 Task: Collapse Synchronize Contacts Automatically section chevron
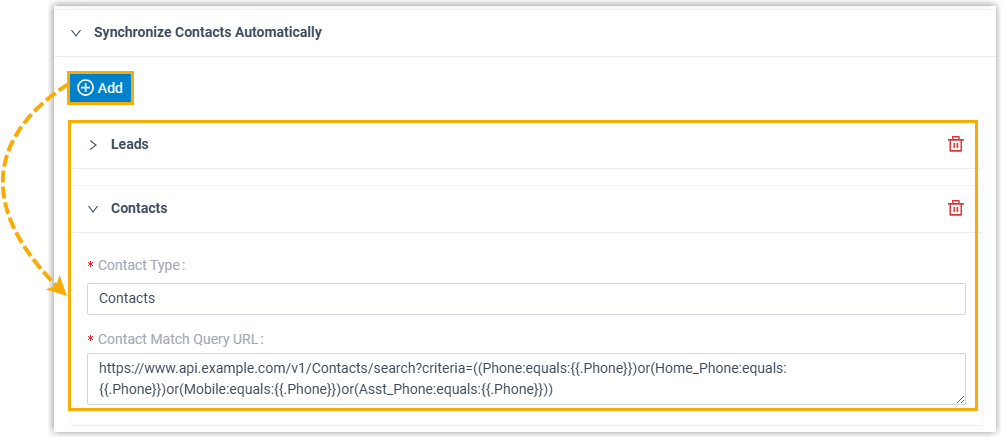pos(75,32)
